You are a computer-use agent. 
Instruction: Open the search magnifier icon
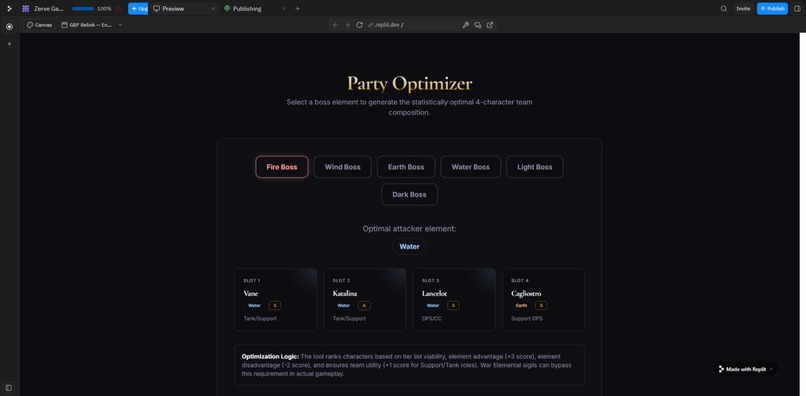[x=724, y=9]
